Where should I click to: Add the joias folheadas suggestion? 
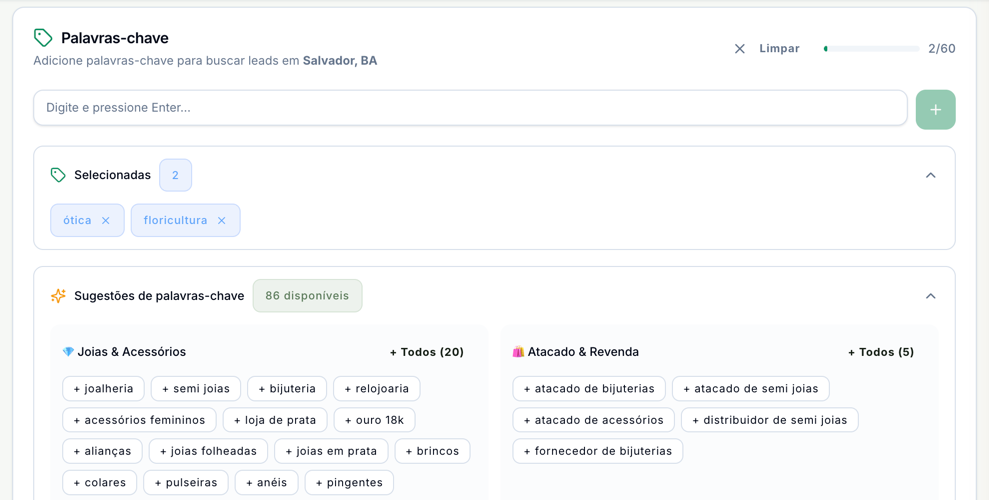point(208,451)
